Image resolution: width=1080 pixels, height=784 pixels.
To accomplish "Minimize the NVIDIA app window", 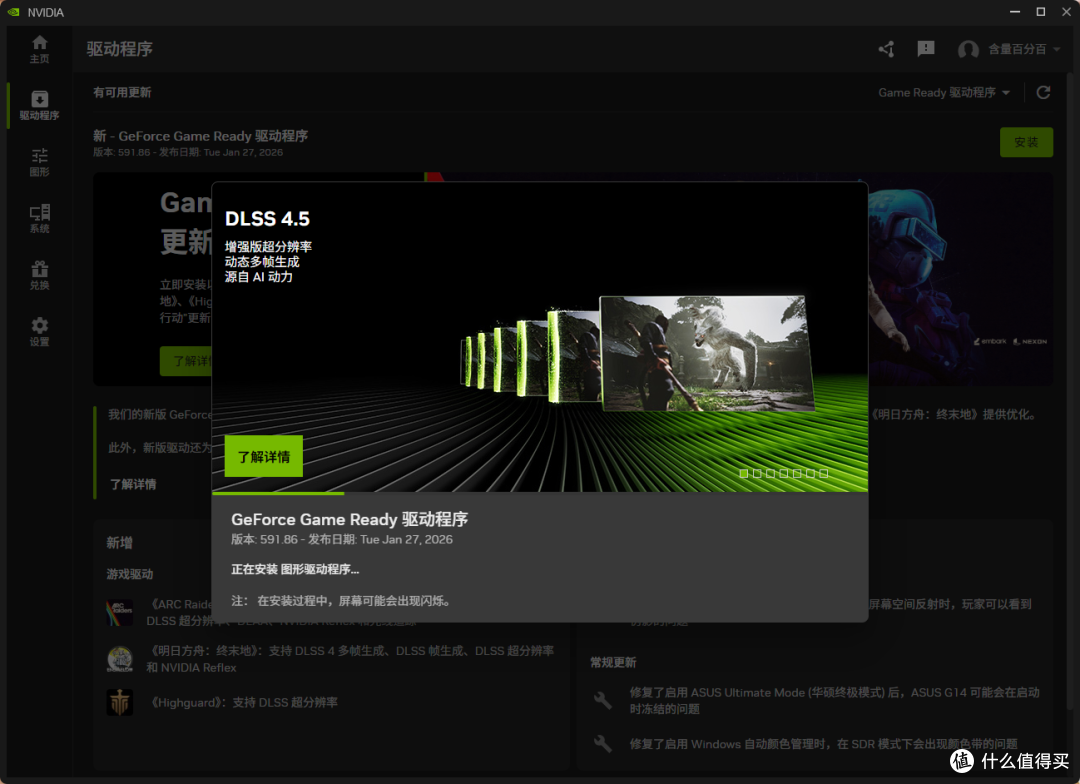I will click(x=1015, y=12).
